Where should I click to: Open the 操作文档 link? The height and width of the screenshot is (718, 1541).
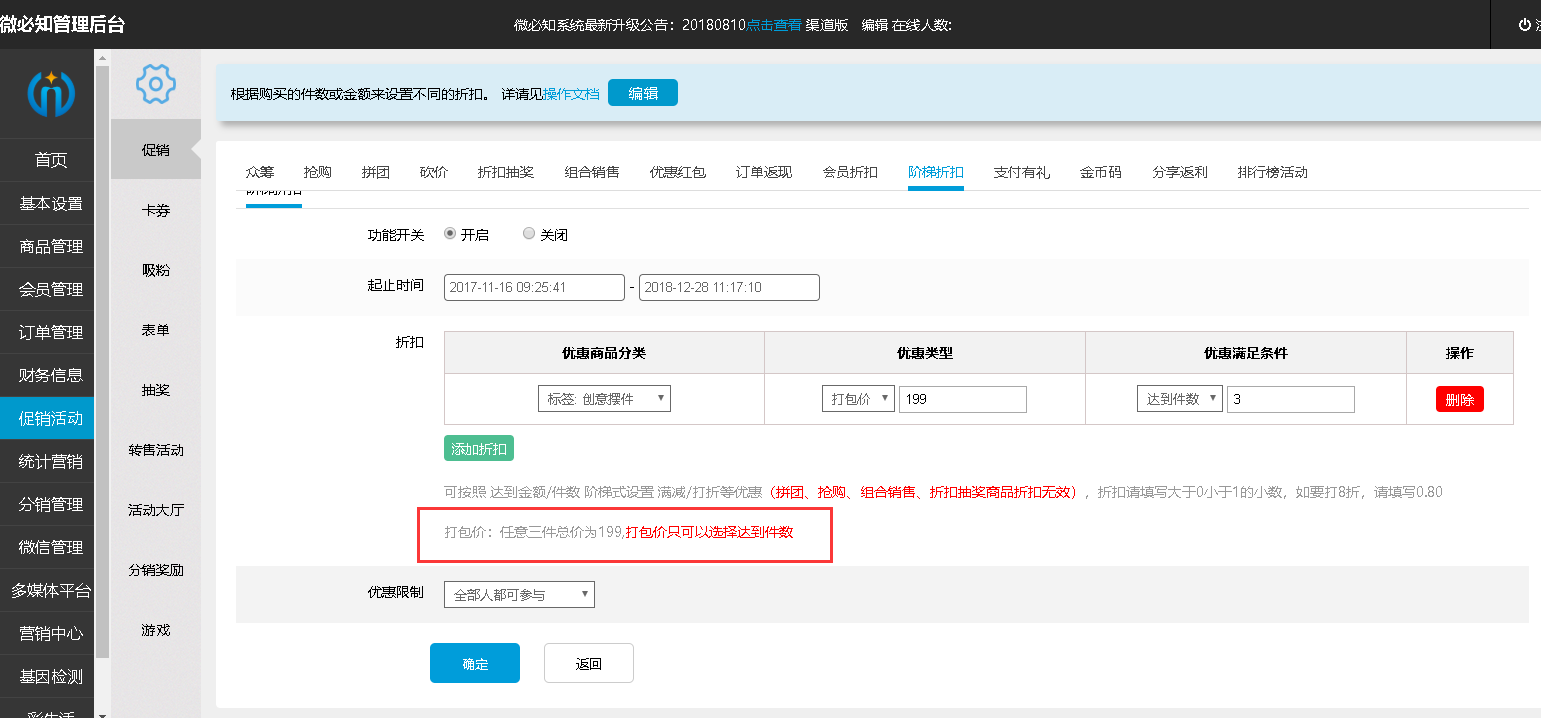(571, 93)
